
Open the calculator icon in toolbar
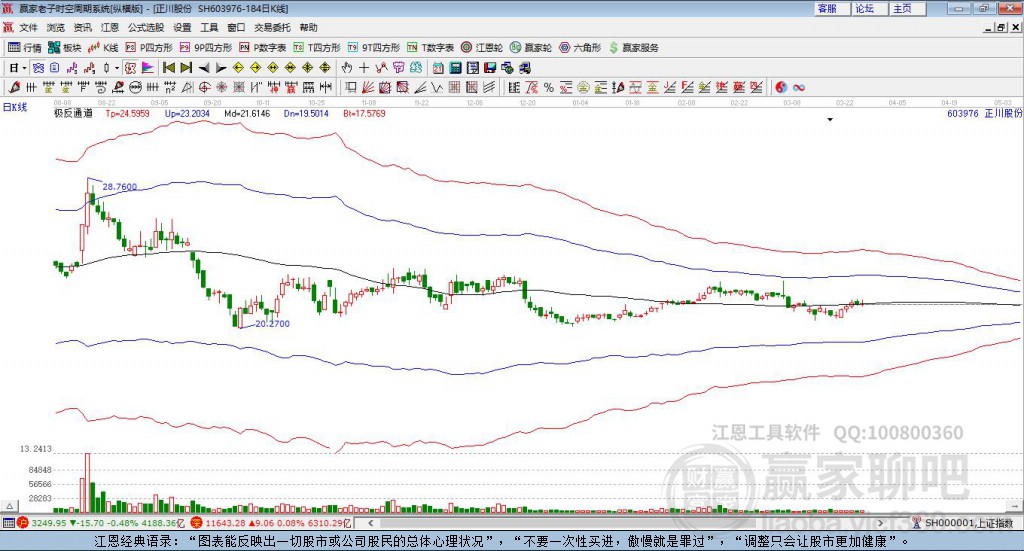pyautogui.click(x=456, y=68)
